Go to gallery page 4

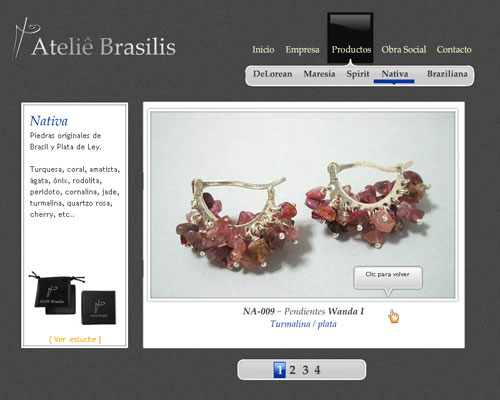coord(317,370)
